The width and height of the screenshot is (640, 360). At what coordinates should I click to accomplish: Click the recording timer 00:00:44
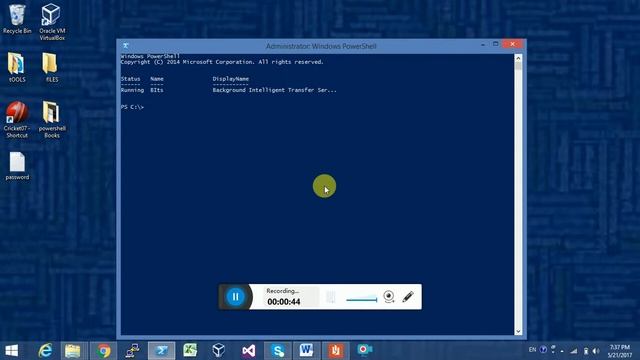pyautogui.click(x=284, y=302)
